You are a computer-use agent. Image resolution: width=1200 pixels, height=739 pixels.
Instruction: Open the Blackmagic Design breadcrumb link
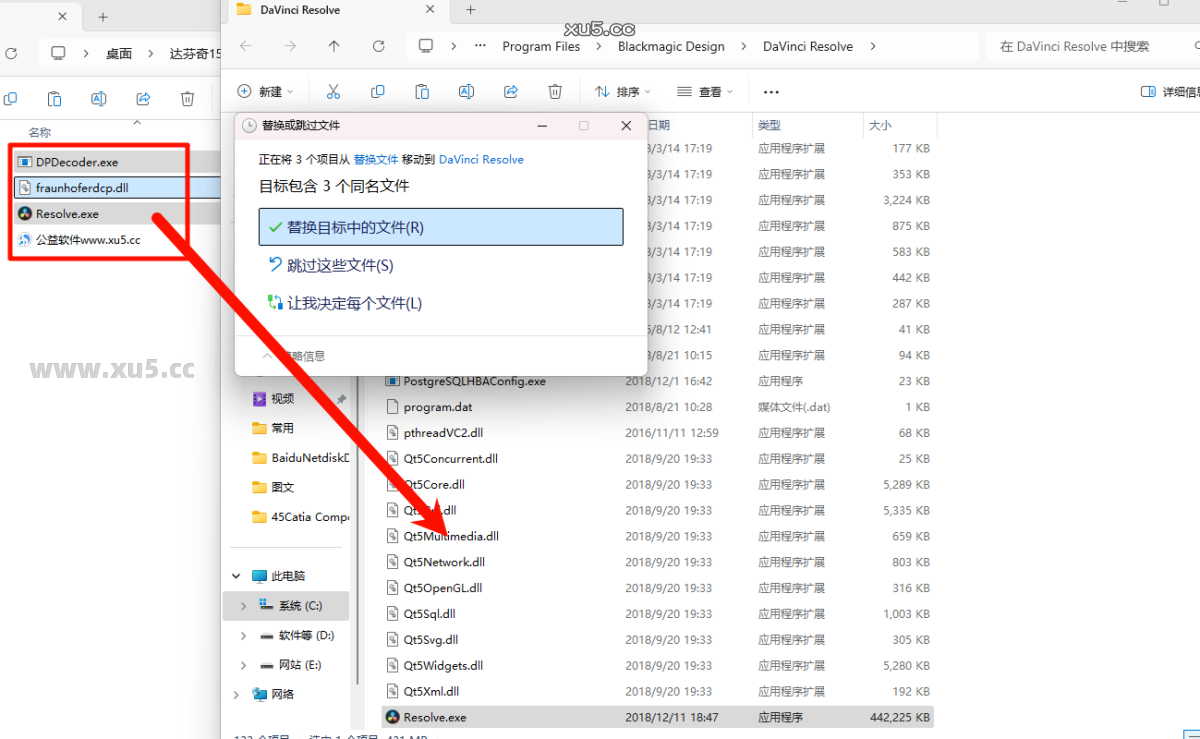coord(671,46)
